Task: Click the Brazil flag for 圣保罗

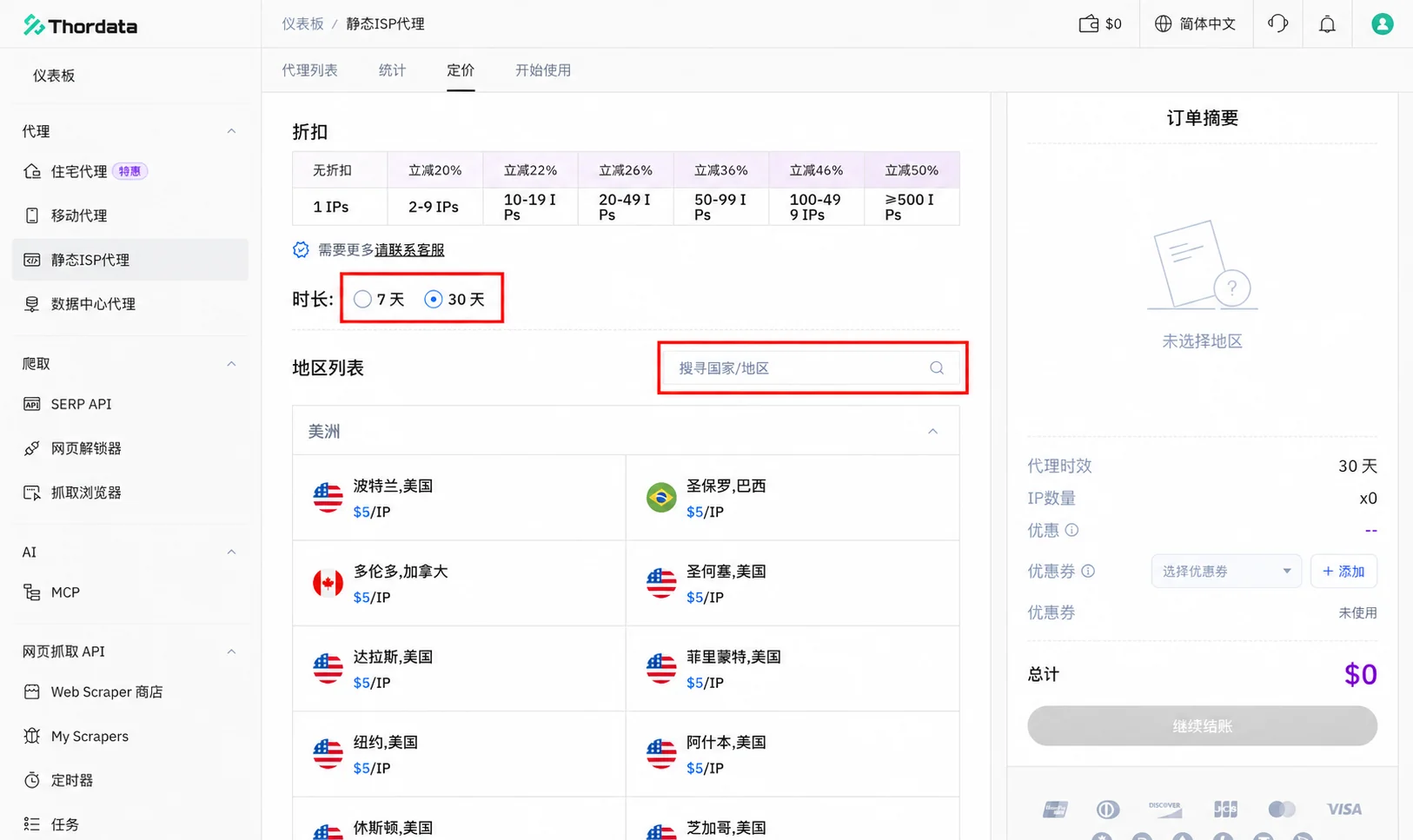Action: tap(661, 498)
